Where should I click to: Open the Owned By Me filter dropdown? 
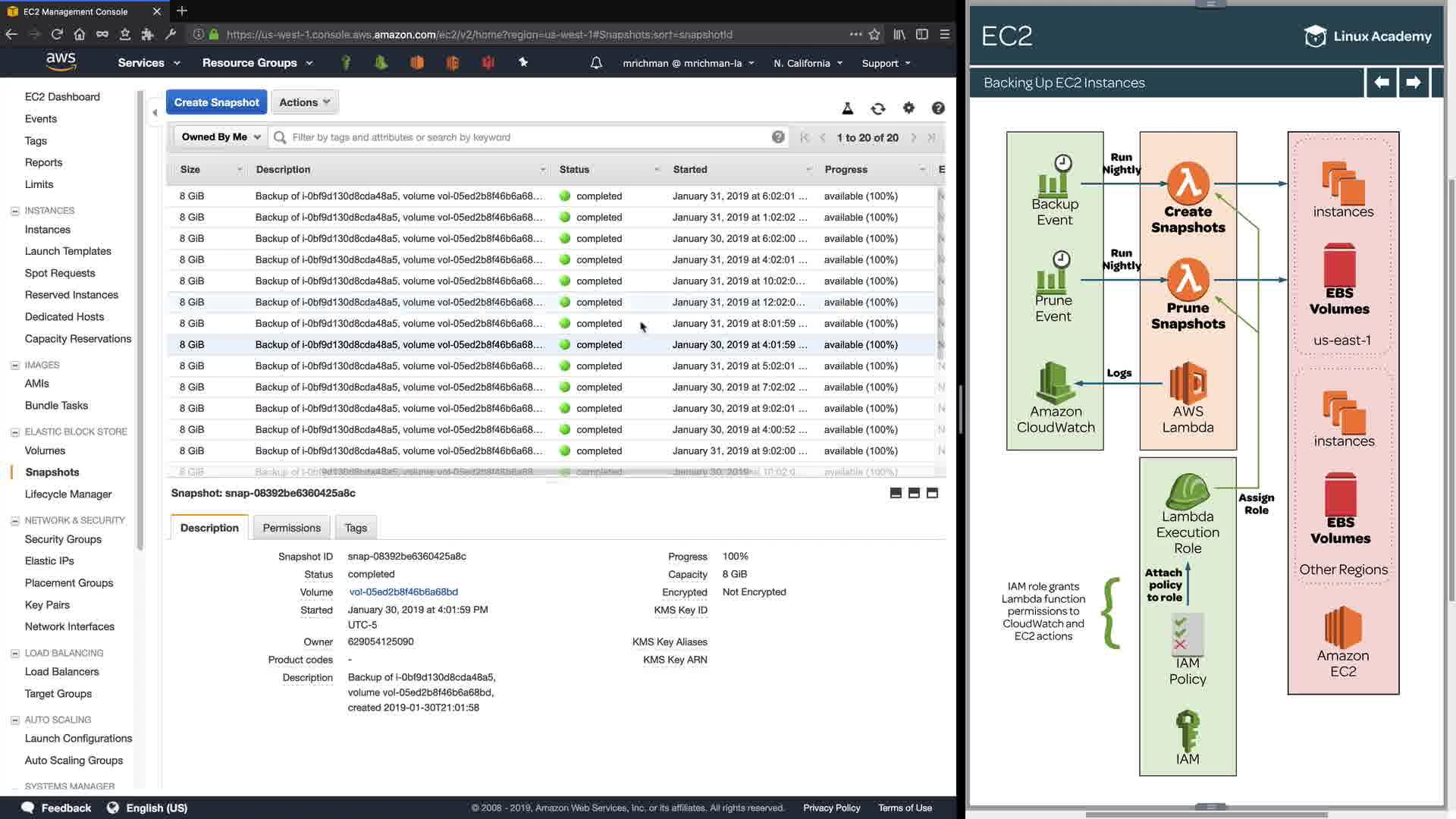pos(221,137)
